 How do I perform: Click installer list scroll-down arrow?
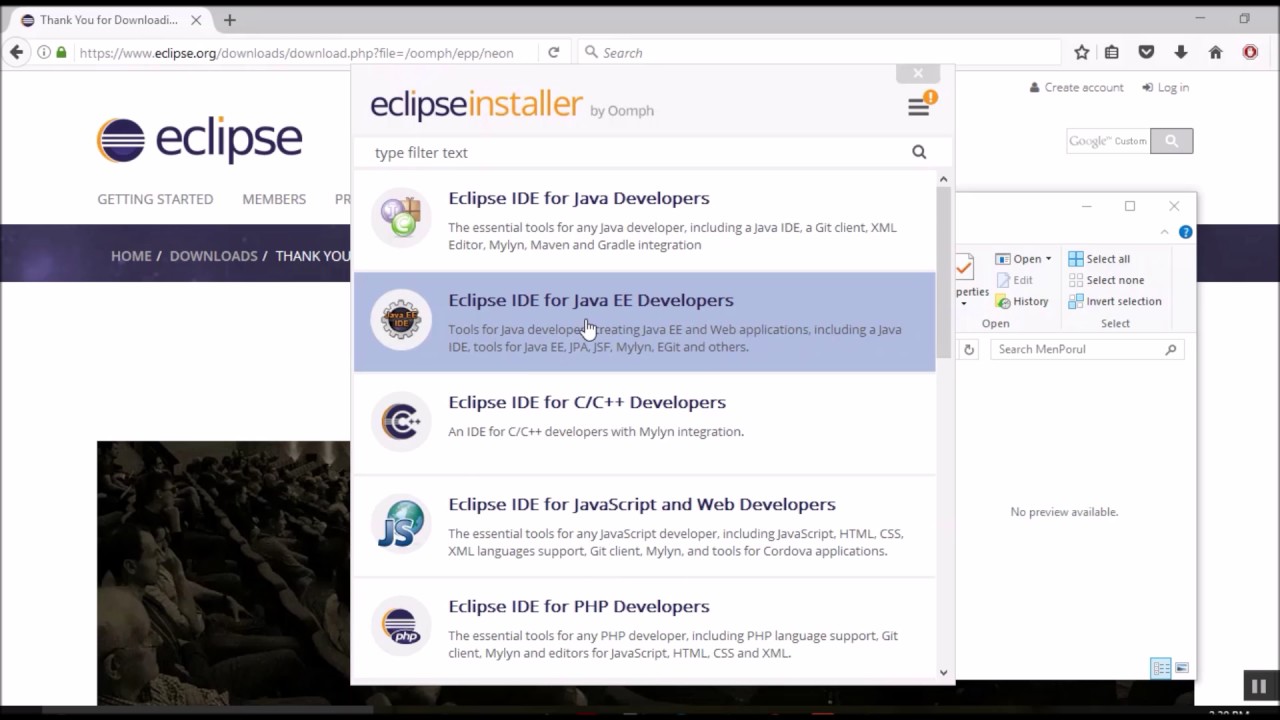point(943,672)
